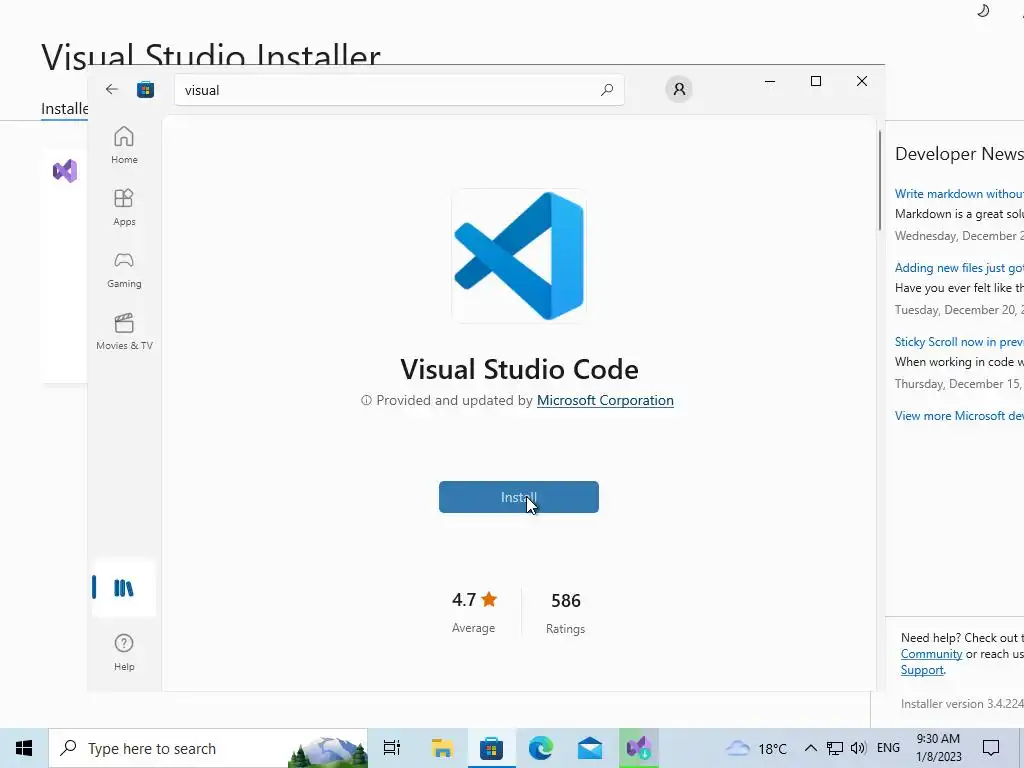The image size is (1024, 768).
Task: Open the Installed tab in Visual Studio Installer
Action: pos(64,108)
